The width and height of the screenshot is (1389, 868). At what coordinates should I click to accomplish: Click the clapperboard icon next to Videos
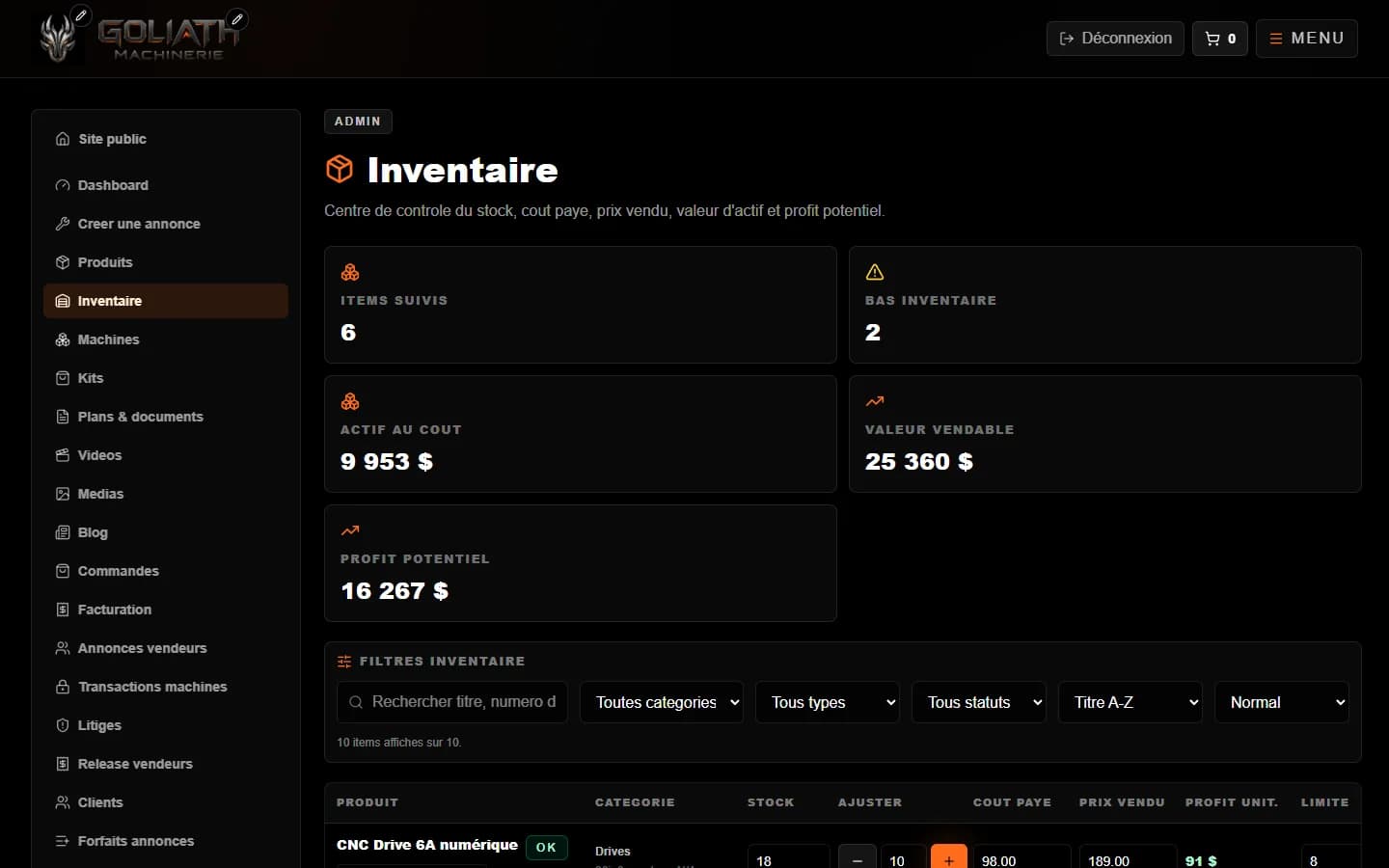(63, 455)
